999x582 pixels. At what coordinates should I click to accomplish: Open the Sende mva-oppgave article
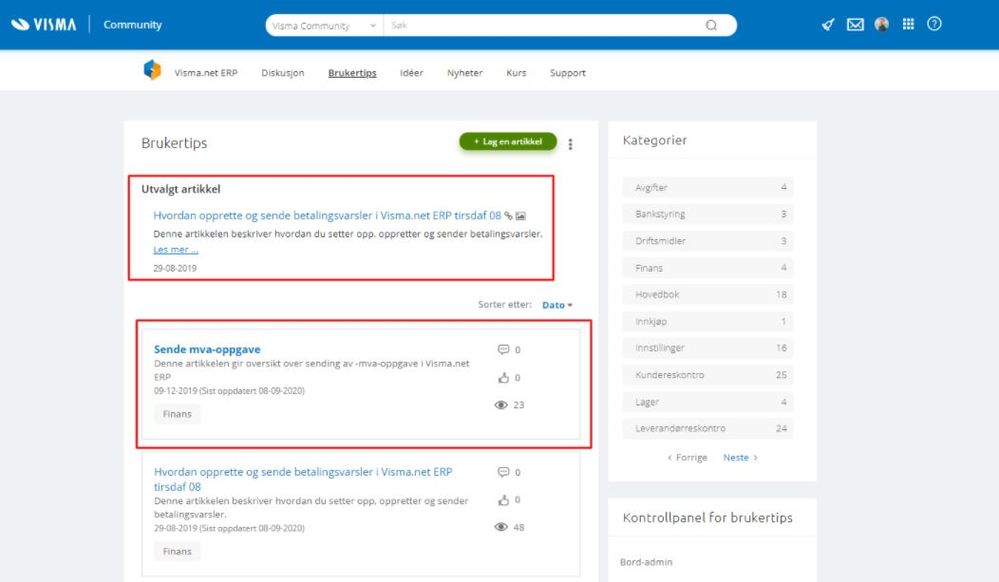point(207,349)
